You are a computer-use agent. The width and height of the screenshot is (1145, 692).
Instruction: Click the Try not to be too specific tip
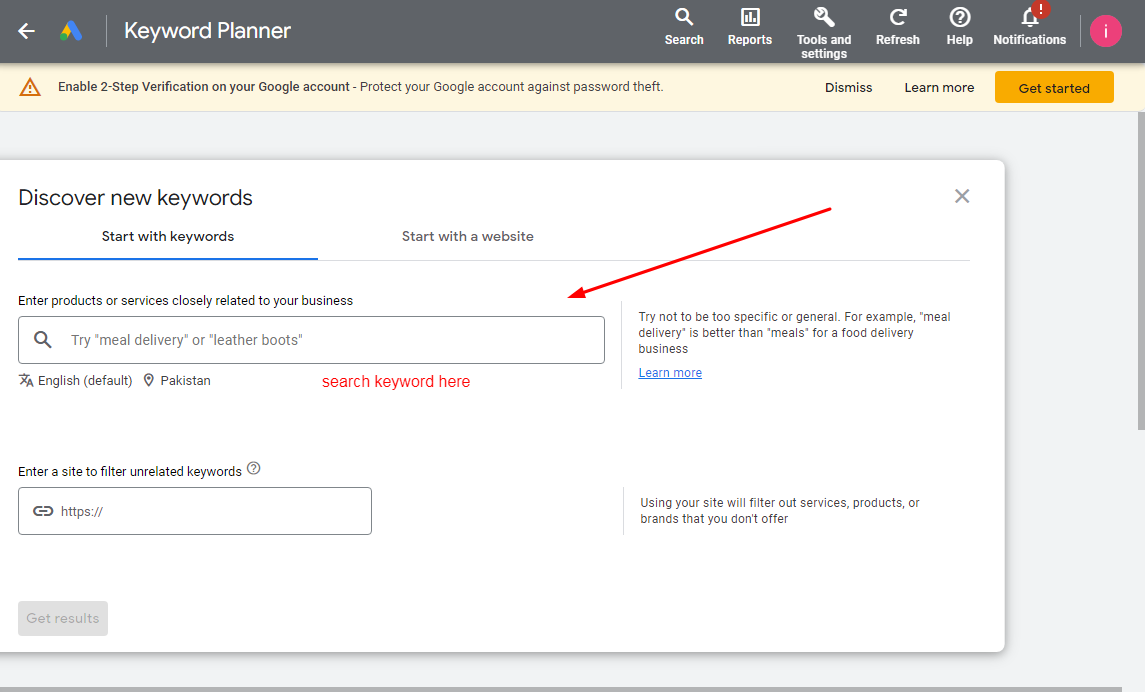pyautogui.click(x=794, y=333)
